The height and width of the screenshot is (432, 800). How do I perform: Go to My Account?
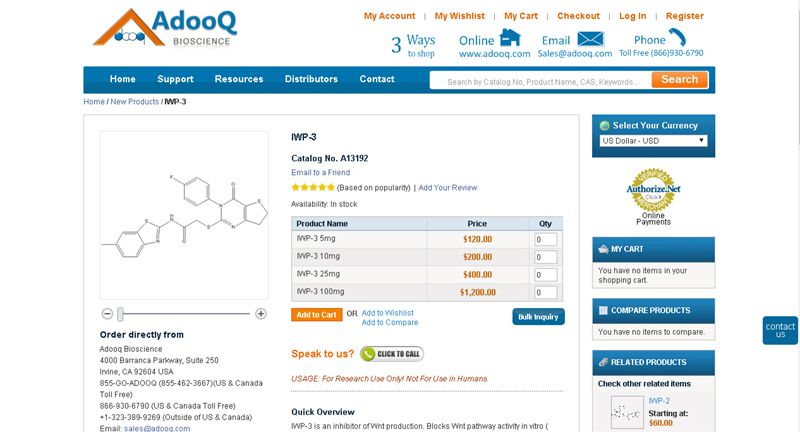point(389,16)
